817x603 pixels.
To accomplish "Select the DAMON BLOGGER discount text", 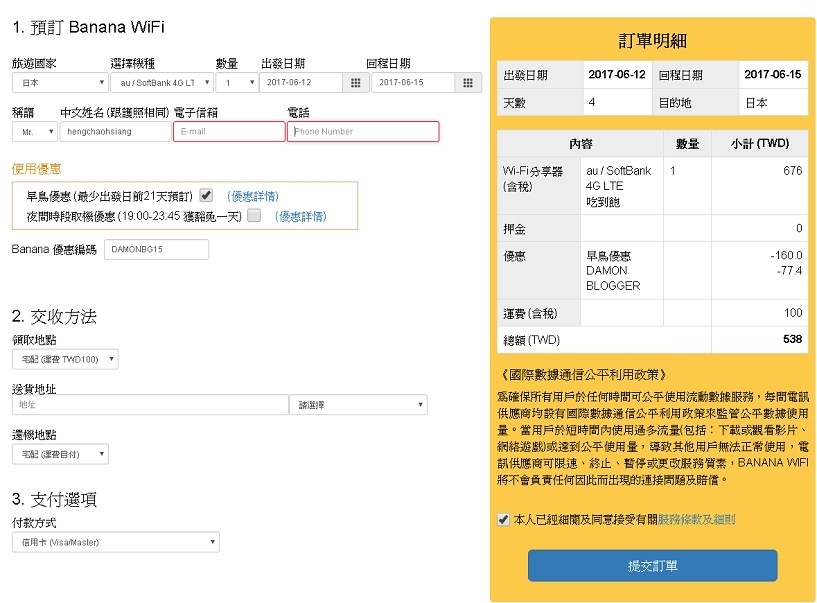I will click(x=613, y=278).
